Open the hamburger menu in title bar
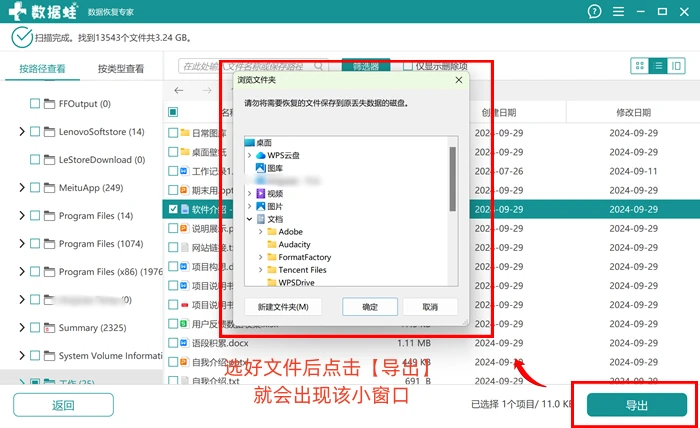Viewport: 700px width, 428px height. coord(618,12)
